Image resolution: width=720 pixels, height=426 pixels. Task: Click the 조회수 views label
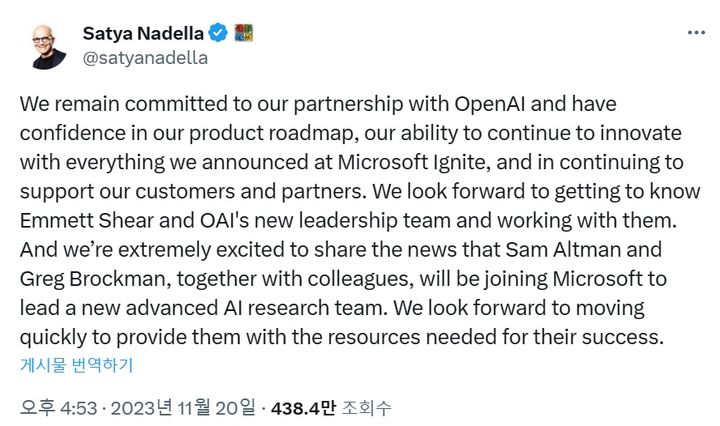[x=366, y=408]
